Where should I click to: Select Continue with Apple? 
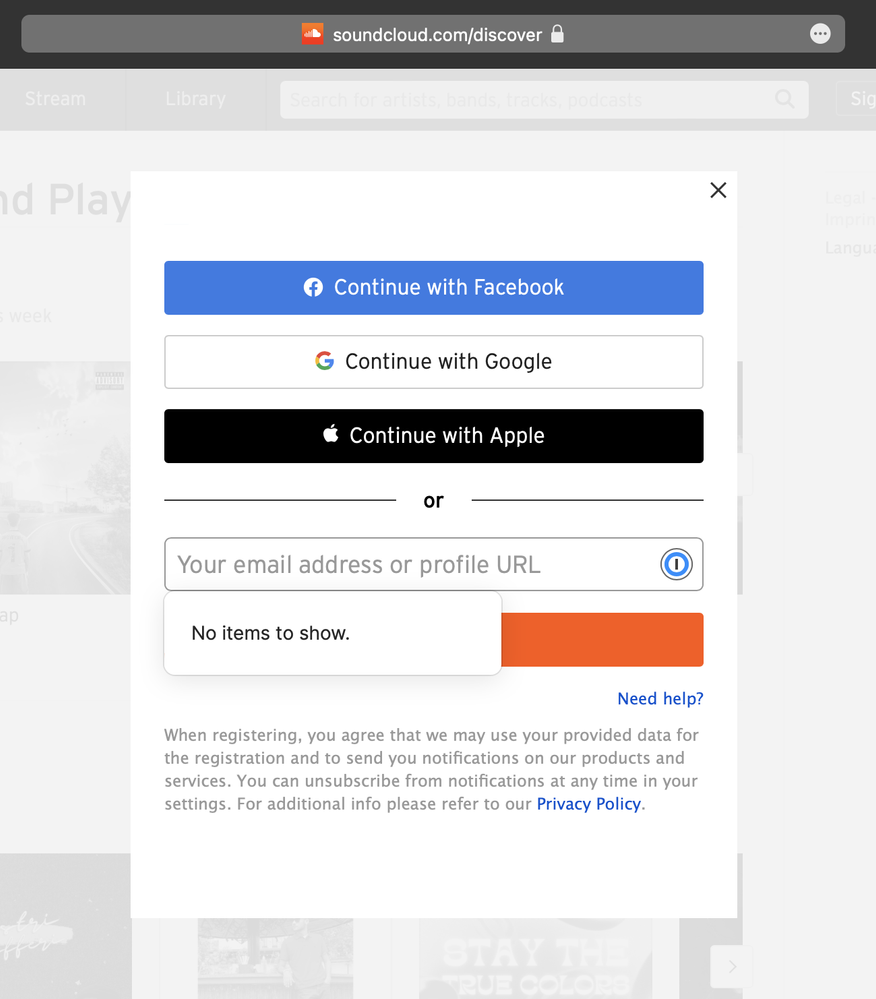433,436
